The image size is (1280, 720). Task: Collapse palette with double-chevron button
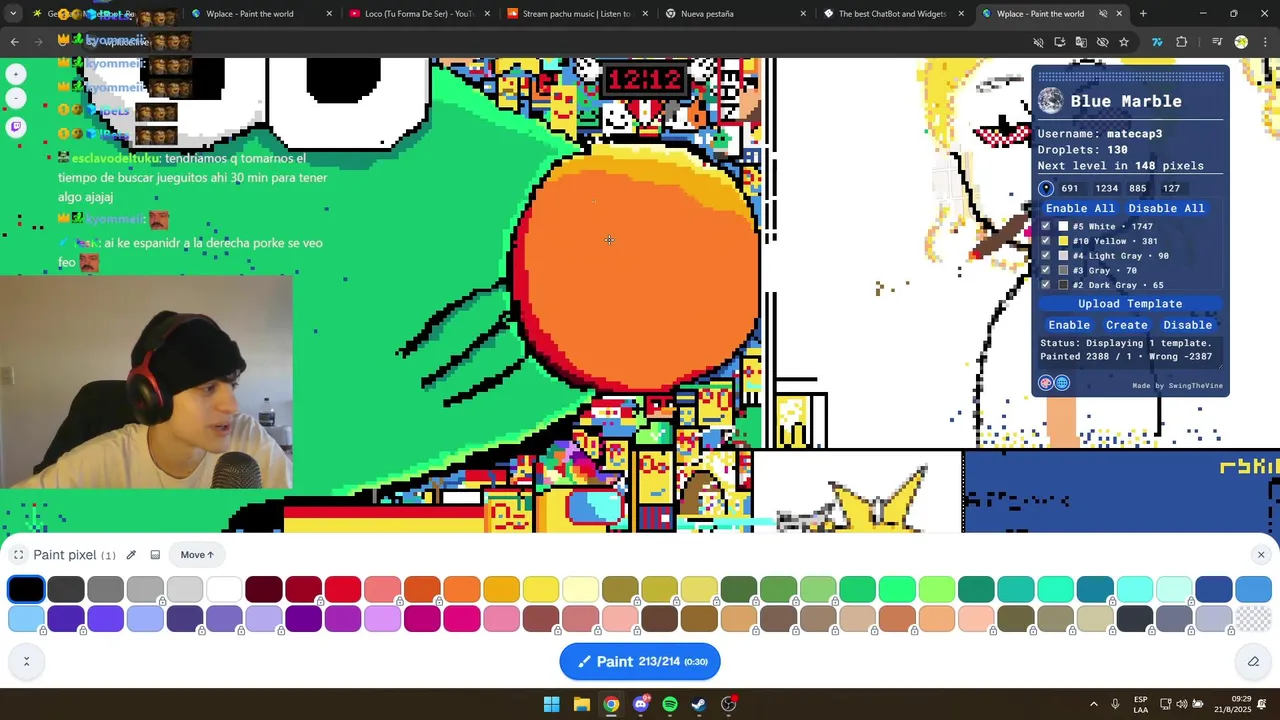click(26, 661)
